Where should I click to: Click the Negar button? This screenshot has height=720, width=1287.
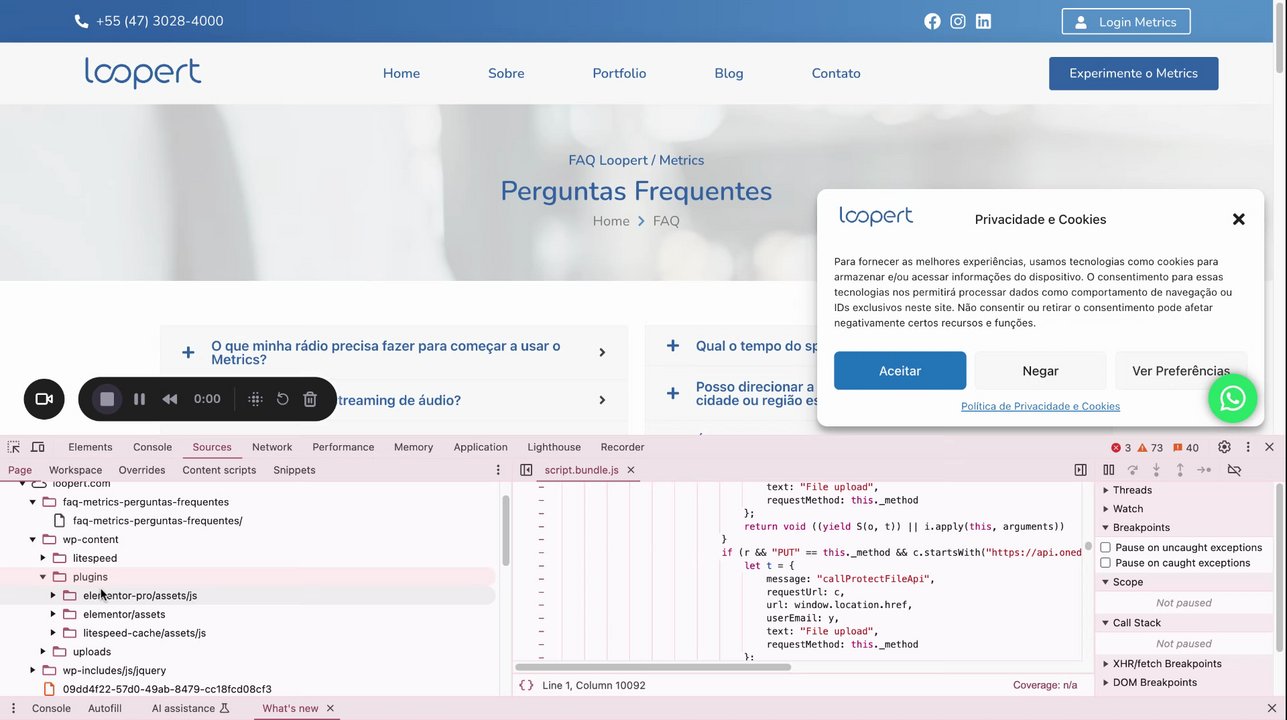[1040, 371]
